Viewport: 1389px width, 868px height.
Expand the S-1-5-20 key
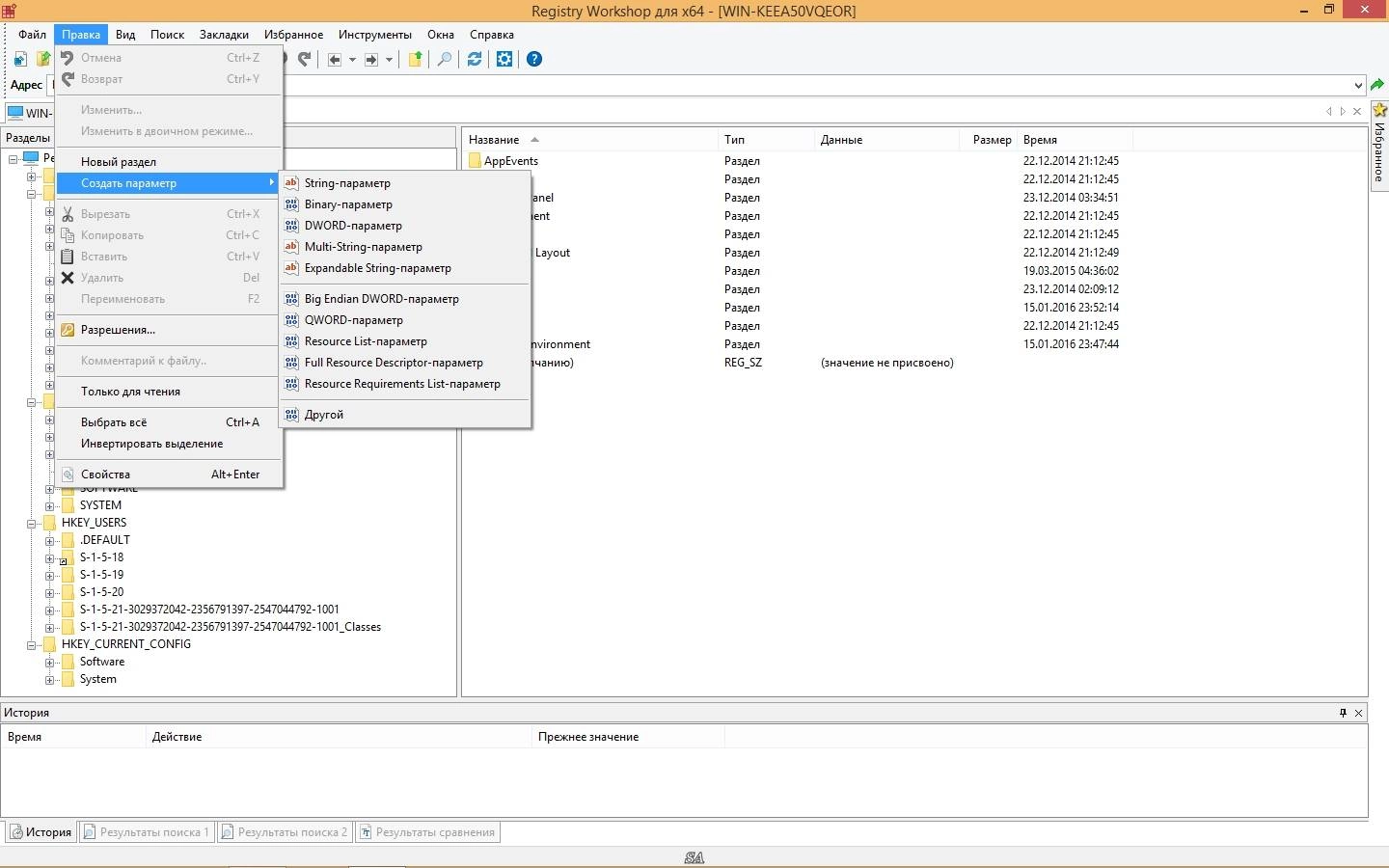[50, 593]
